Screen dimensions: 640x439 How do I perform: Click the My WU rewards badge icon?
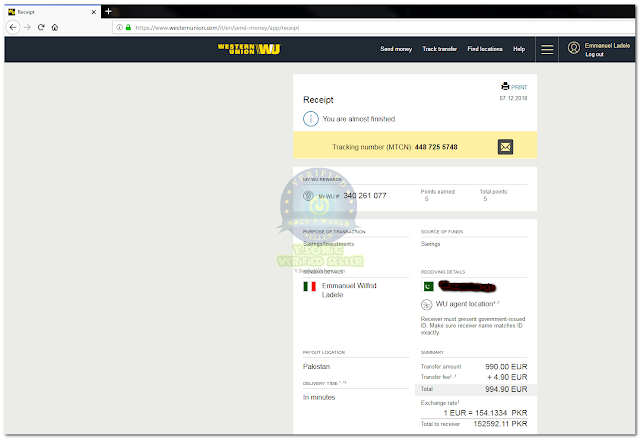click(x=308, y=196)
